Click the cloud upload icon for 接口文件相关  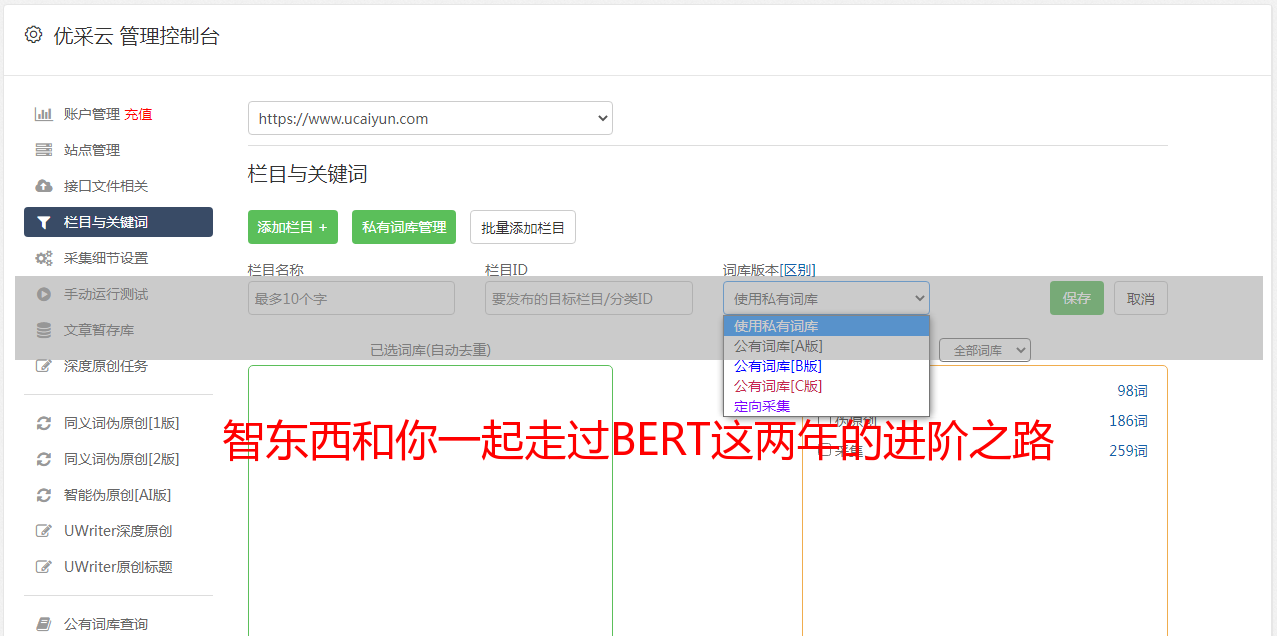click(x=43, y=186)
